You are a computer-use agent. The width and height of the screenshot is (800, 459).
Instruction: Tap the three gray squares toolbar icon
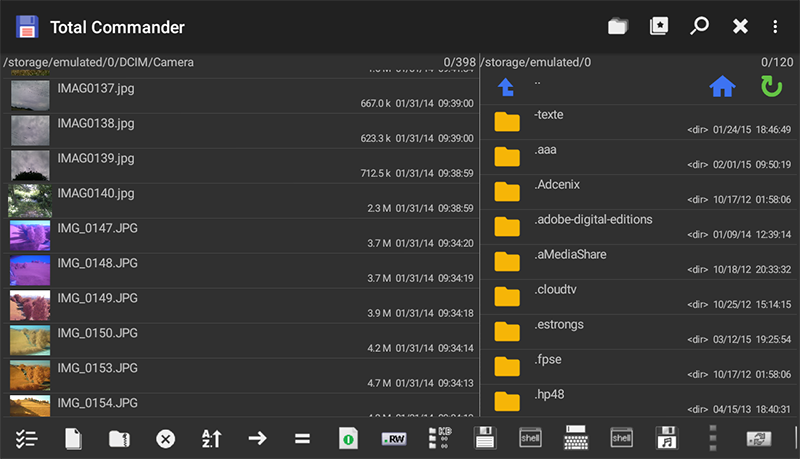click(x=713, y=438)
